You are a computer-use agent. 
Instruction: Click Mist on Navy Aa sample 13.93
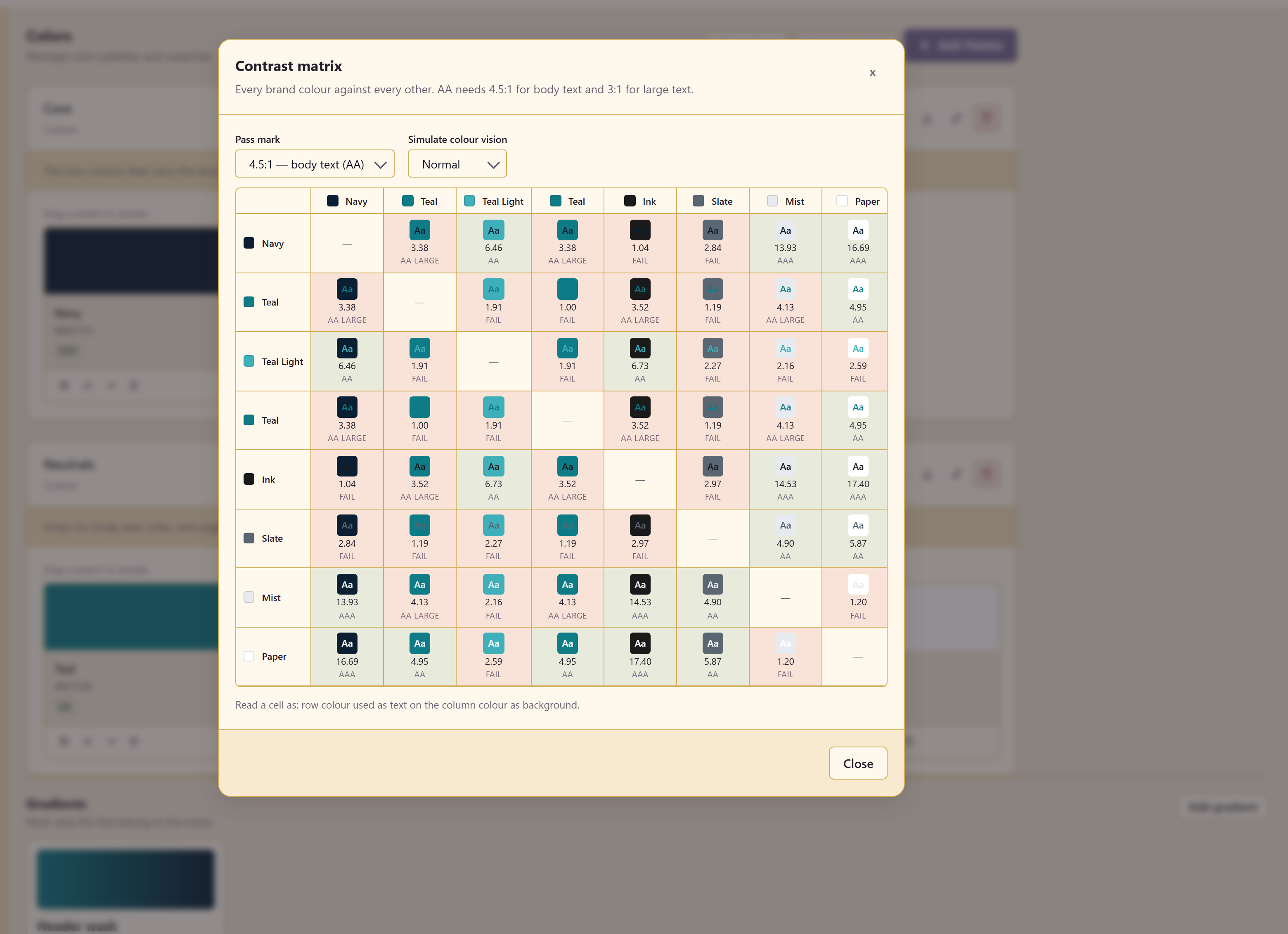347,585
